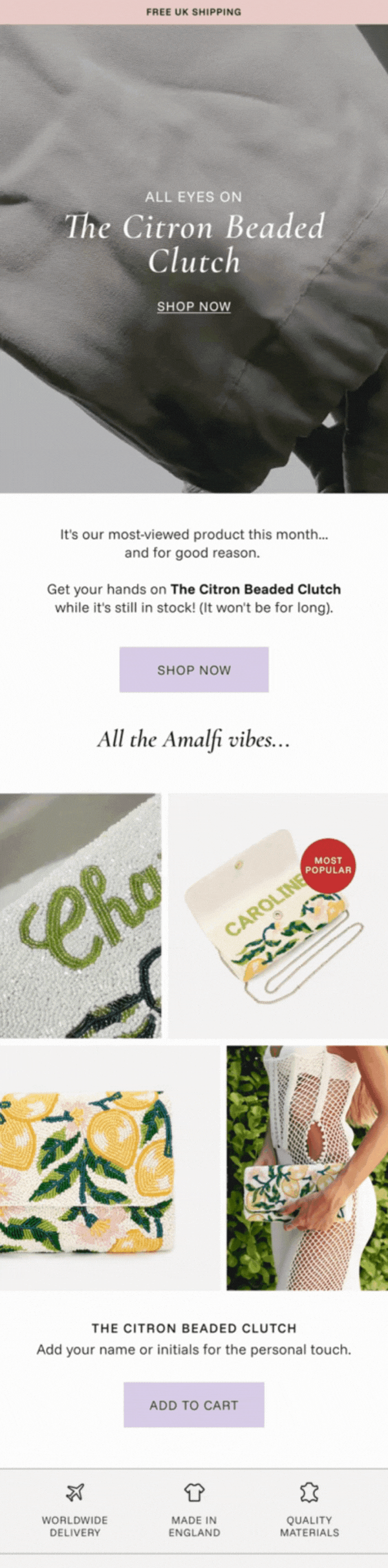Click the All the Amalfi vibes heading
This screenshot has height=1568, width=388.
coord(194,739)
